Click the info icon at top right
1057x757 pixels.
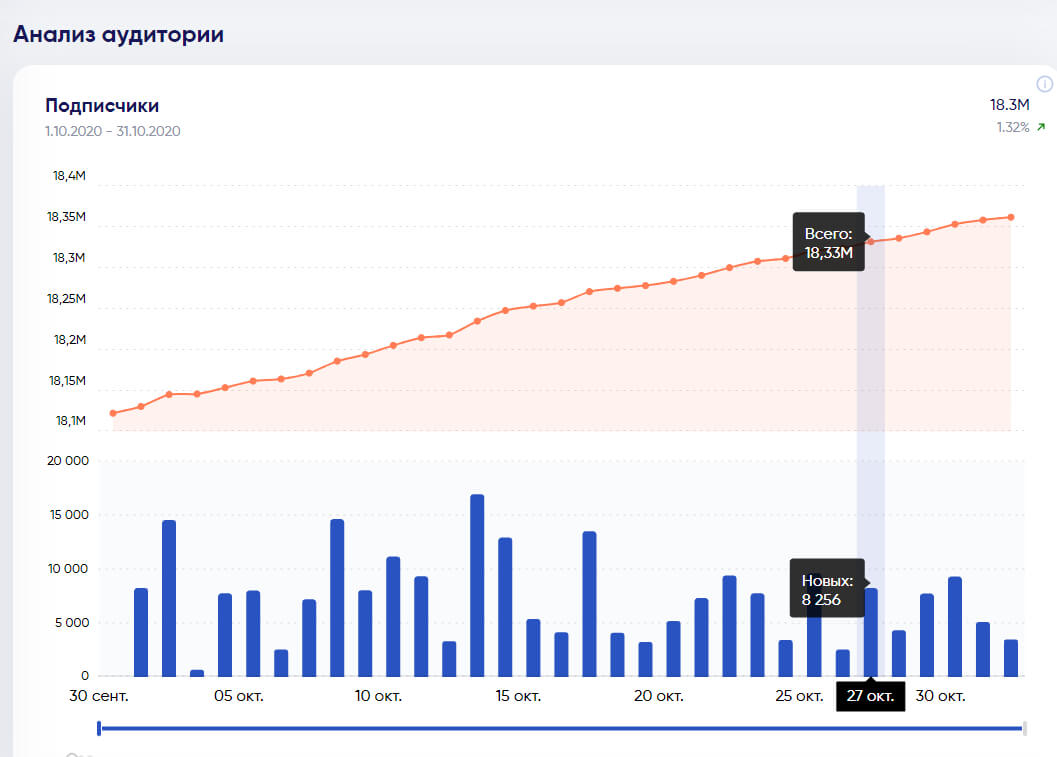tap(1044, 84)
